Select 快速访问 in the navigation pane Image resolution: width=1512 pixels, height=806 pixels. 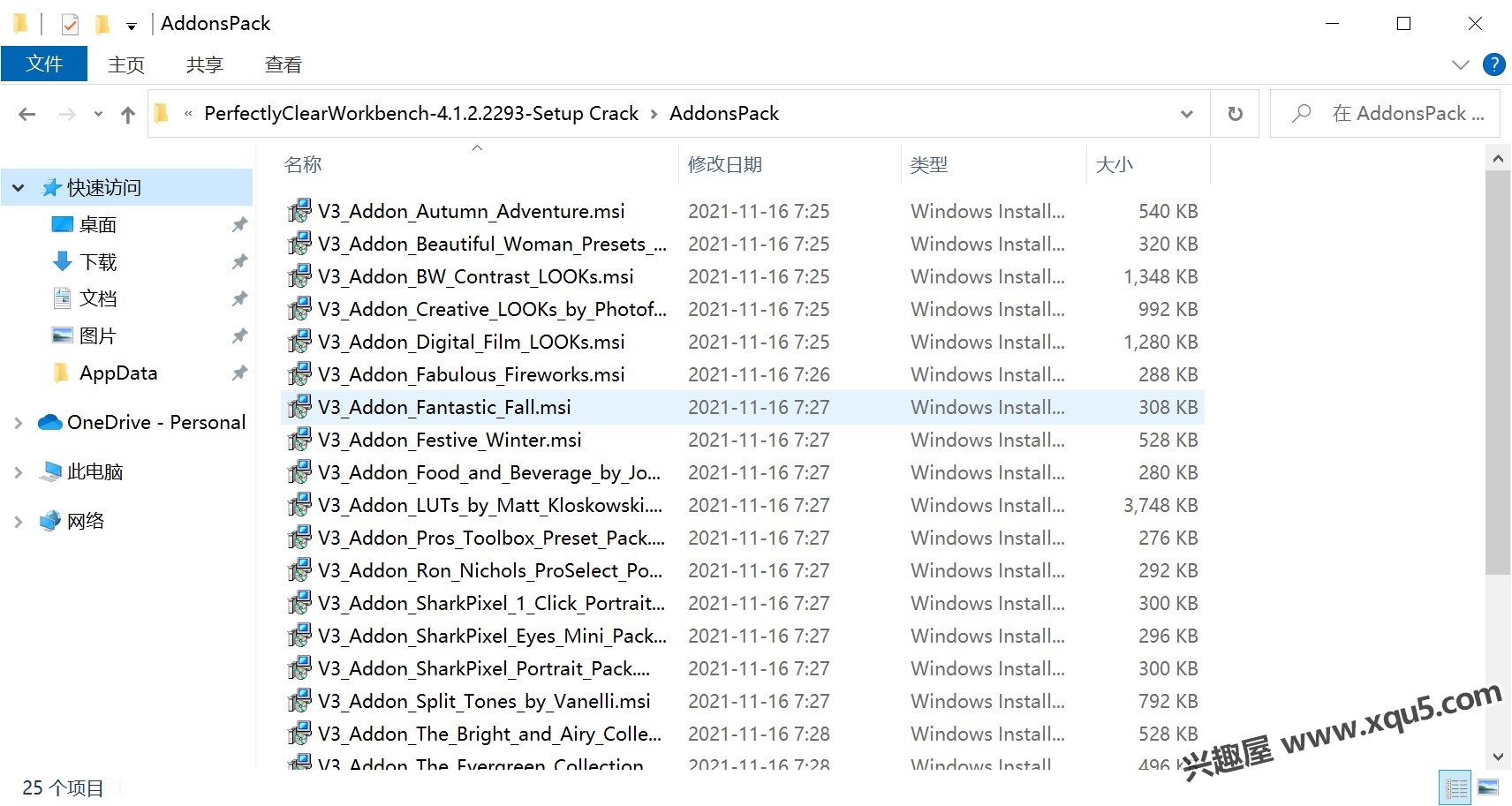pyautogui.click(x=104, y=188)
